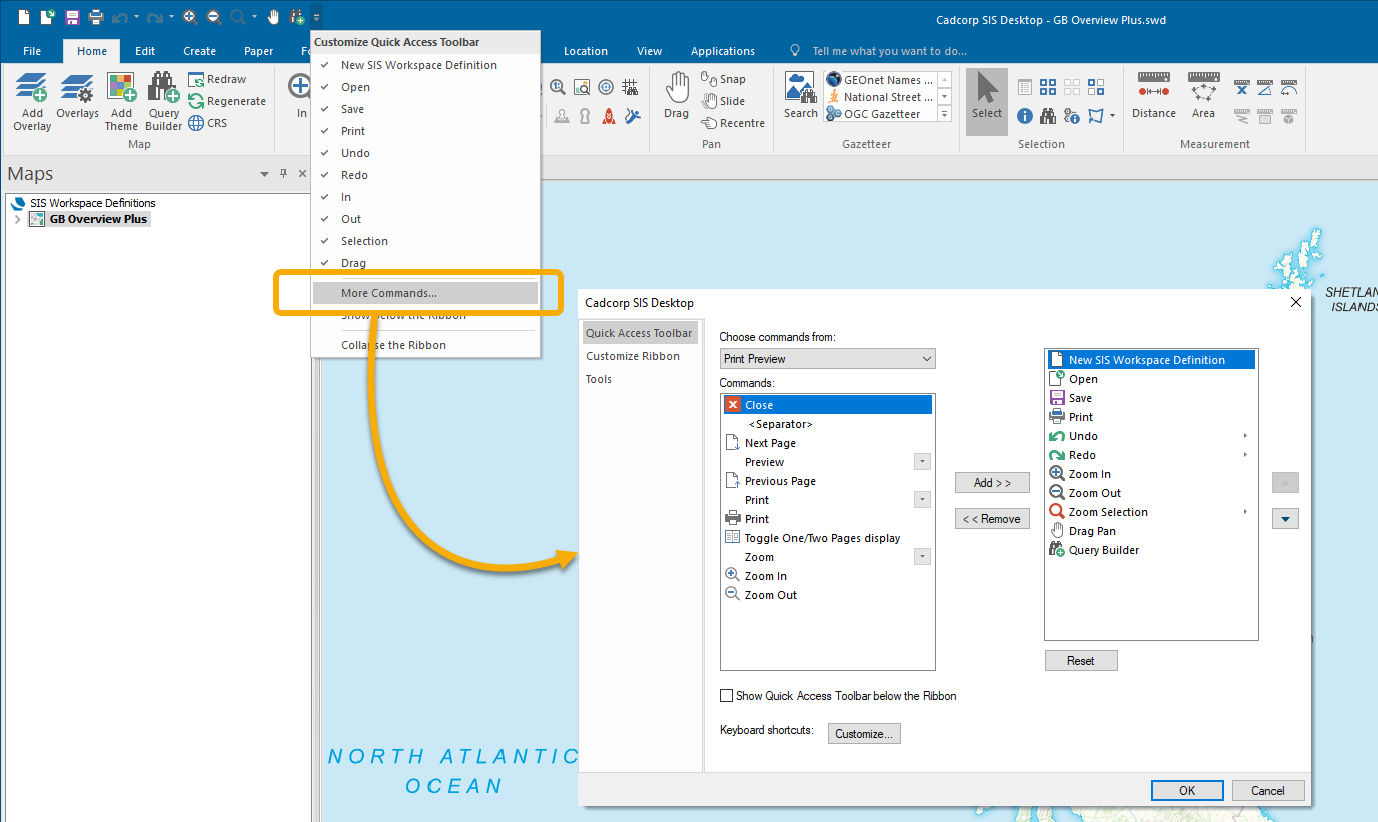Untick Undo in Customize Quick Access menu

426,153
